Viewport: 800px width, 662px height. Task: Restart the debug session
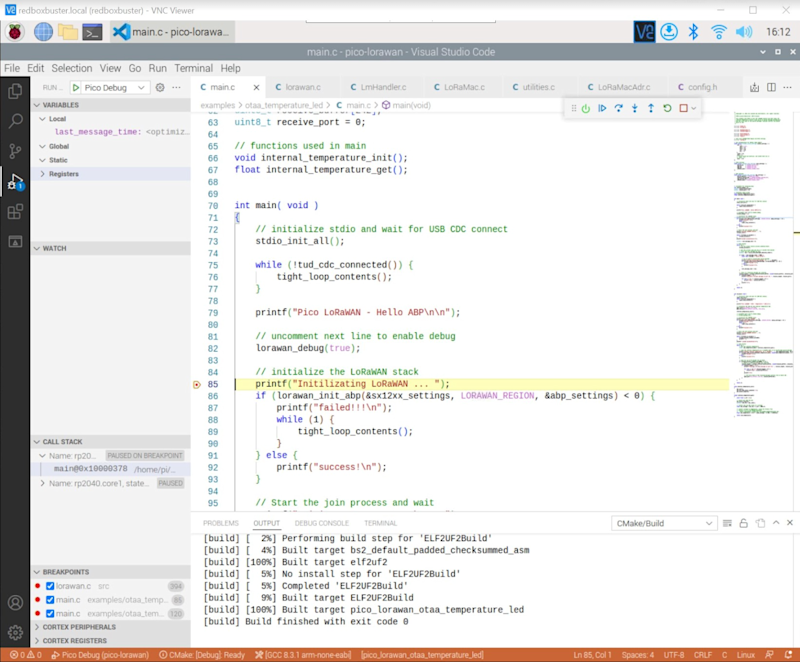coord(667,108)
